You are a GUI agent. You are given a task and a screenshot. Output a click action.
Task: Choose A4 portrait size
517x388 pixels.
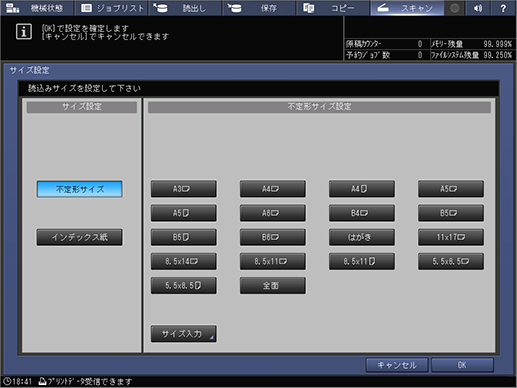tap(362, 189)
